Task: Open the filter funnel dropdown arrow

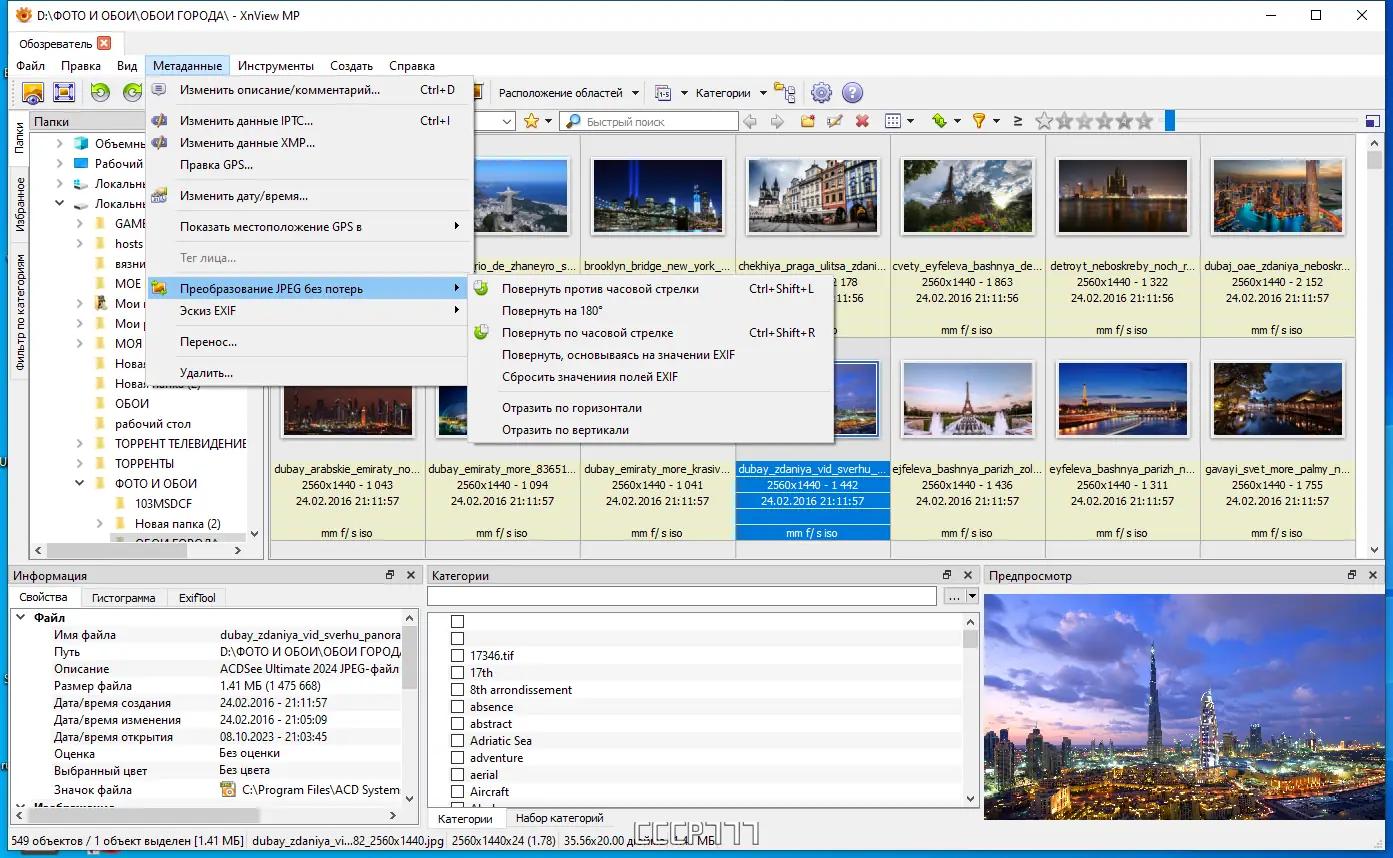Action: click(996, 121)
